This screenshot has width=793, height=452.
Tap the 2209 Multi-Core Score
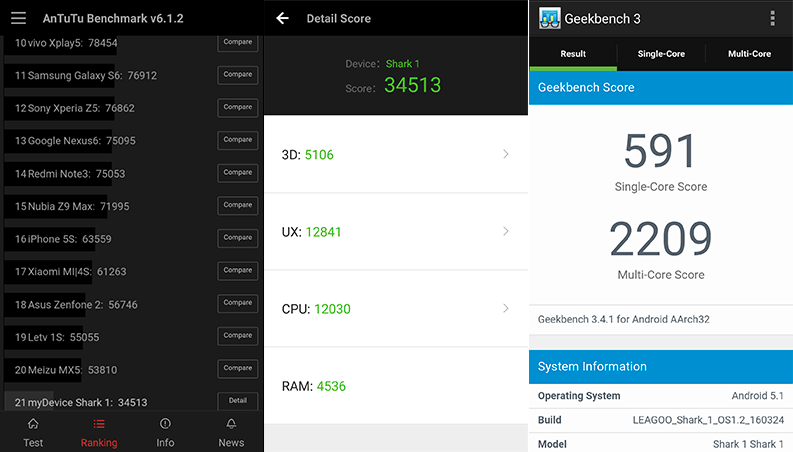[x=660, y=239]
